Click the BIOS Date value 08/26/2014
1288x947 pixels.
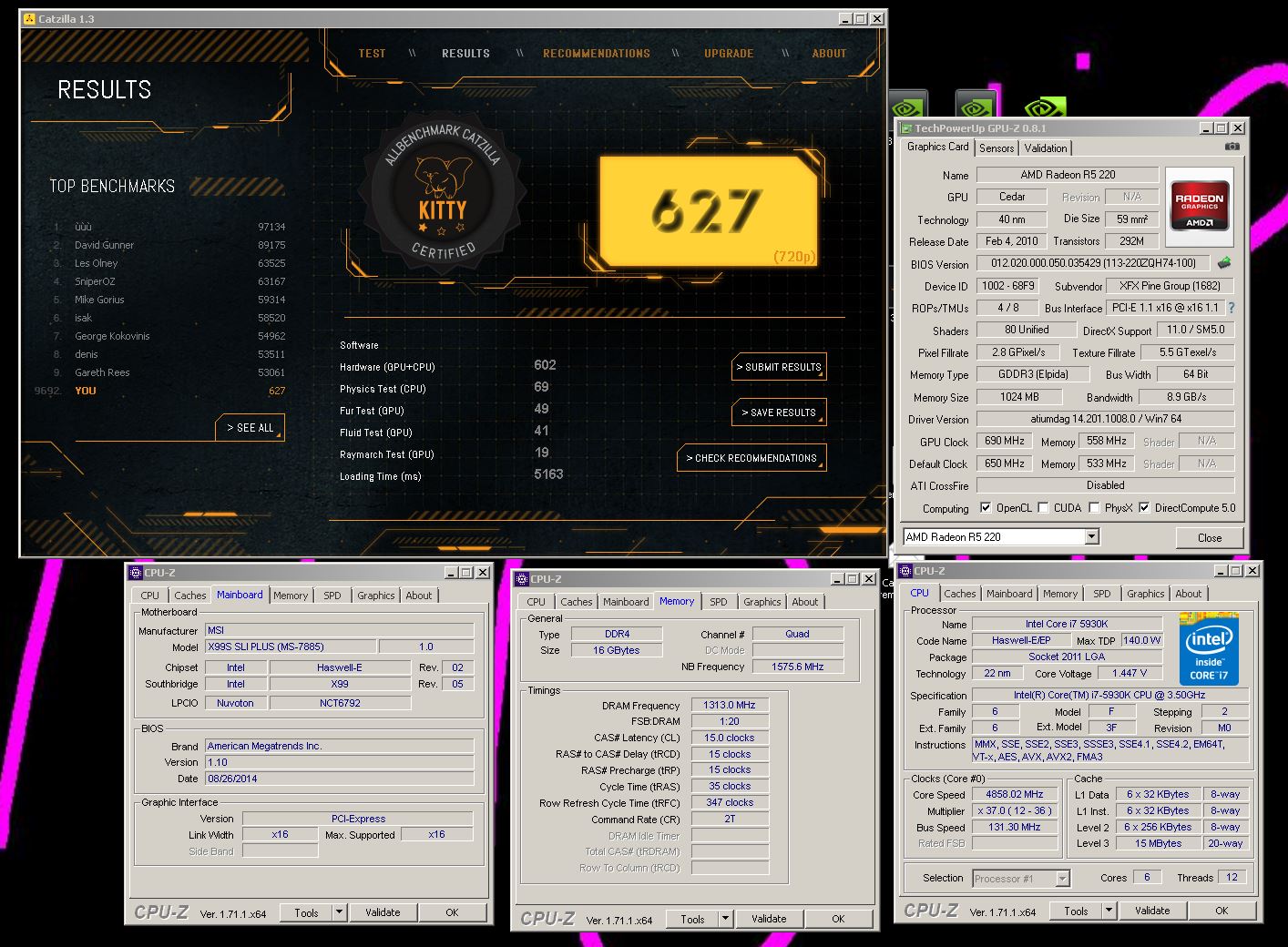tap(339, 779)
